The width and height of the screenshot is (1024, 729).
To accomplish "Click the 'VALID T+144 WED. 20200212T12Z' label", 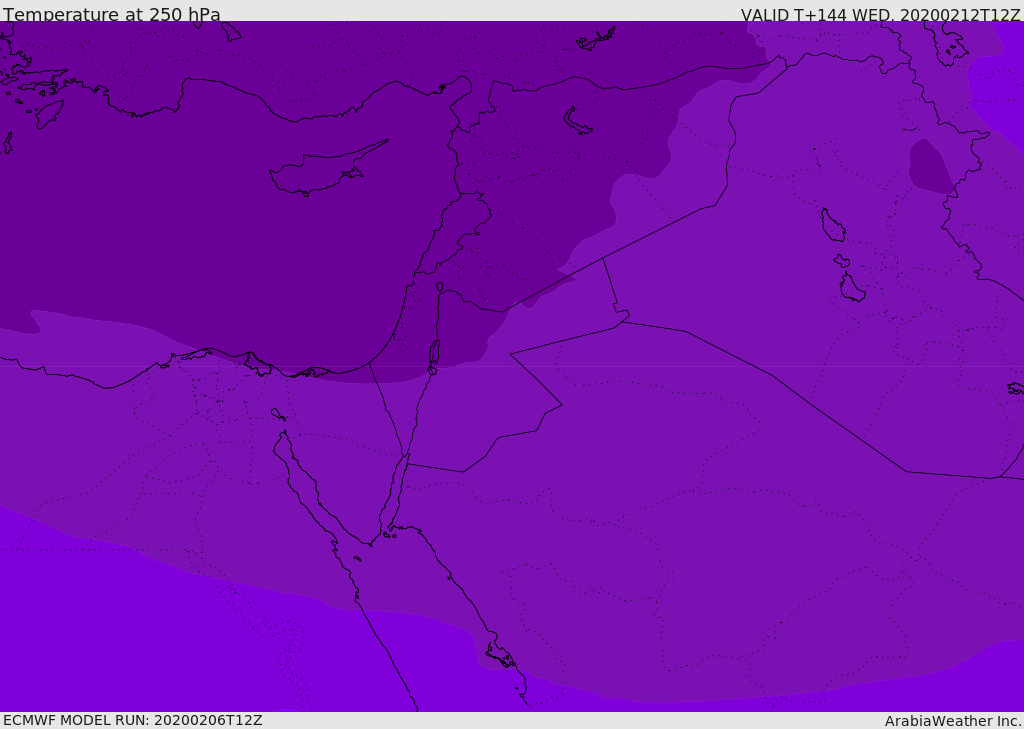I will (880, 14).
